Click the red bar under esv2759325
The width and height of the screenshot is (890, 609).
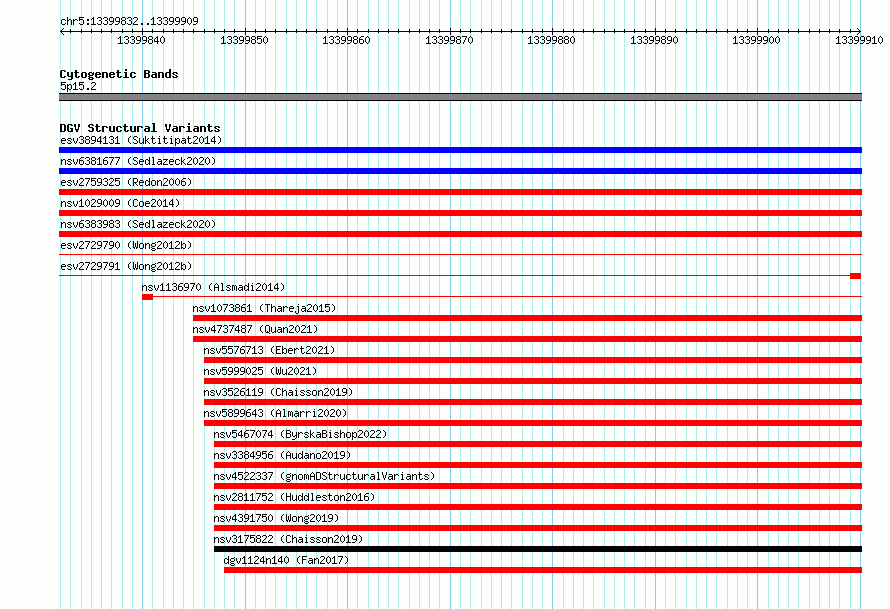[460, 192]
